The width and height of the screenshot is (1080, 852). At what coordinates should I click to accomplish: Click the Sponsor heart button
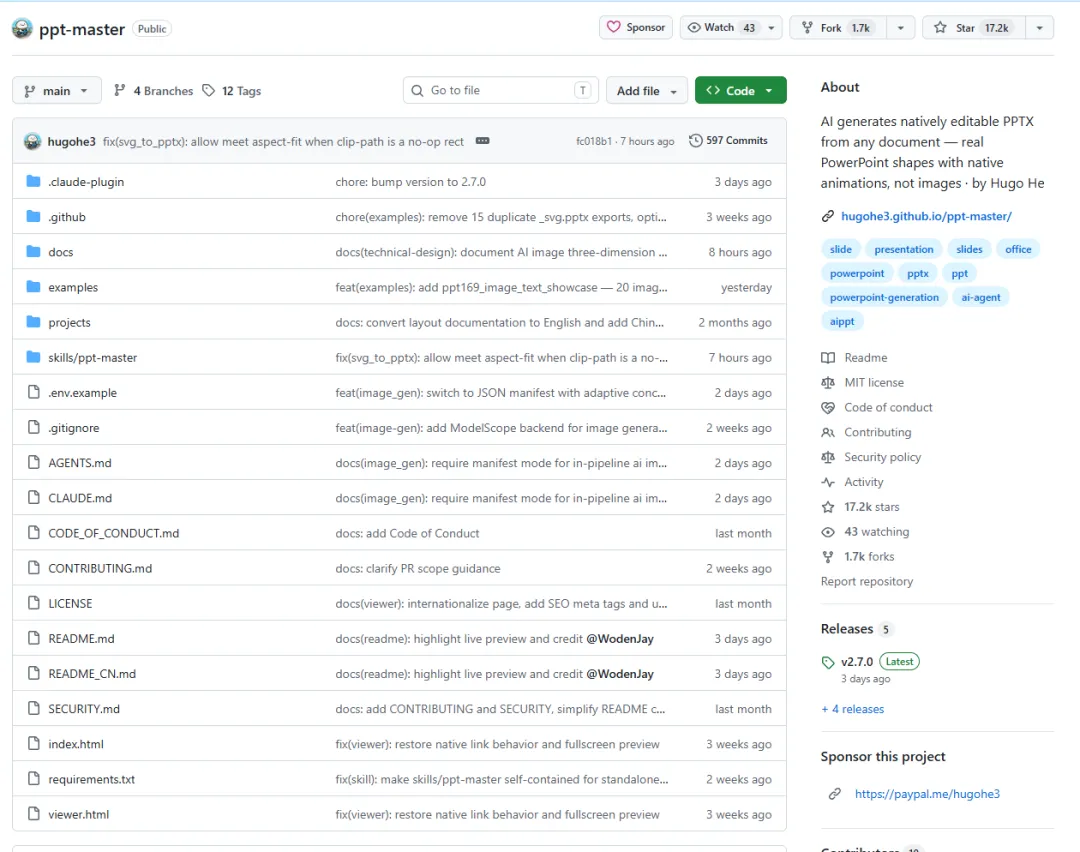coord(636,28)
